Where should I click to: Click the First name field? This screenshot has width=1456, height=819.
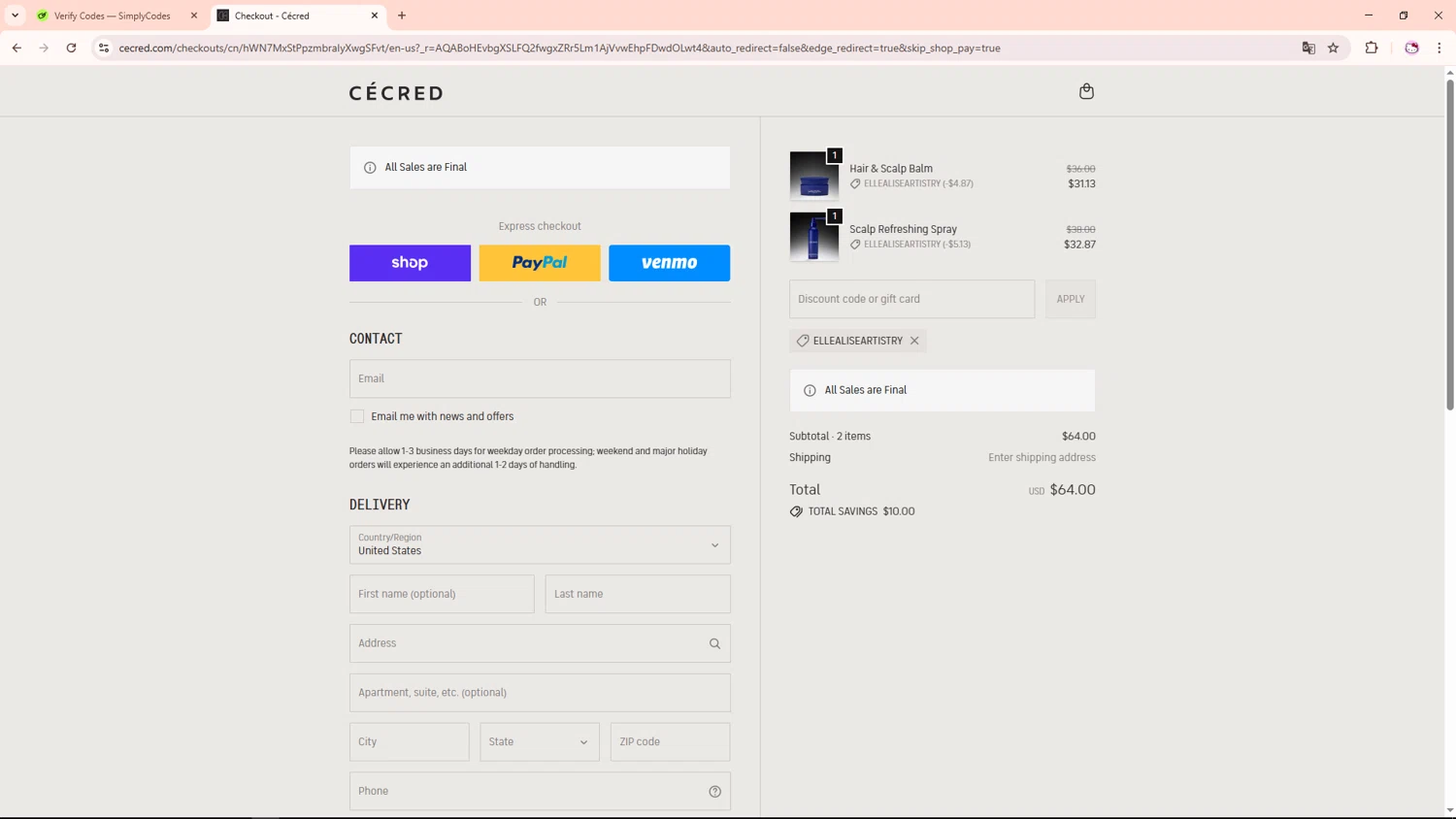(x=442, y=594)
